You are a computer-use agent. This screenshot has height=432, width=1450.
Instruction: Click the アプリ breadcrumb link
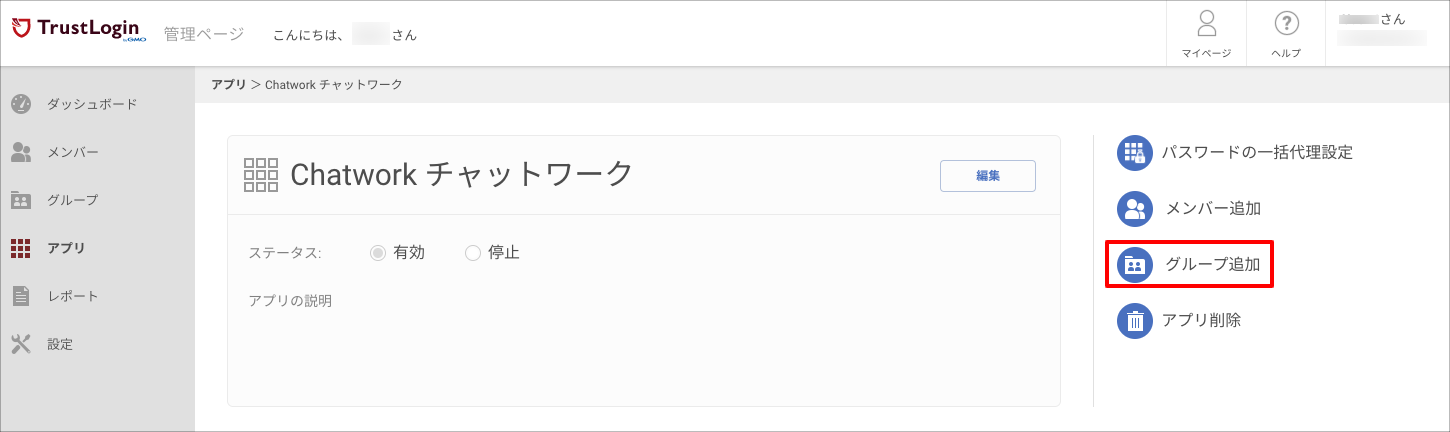[228, 85]
